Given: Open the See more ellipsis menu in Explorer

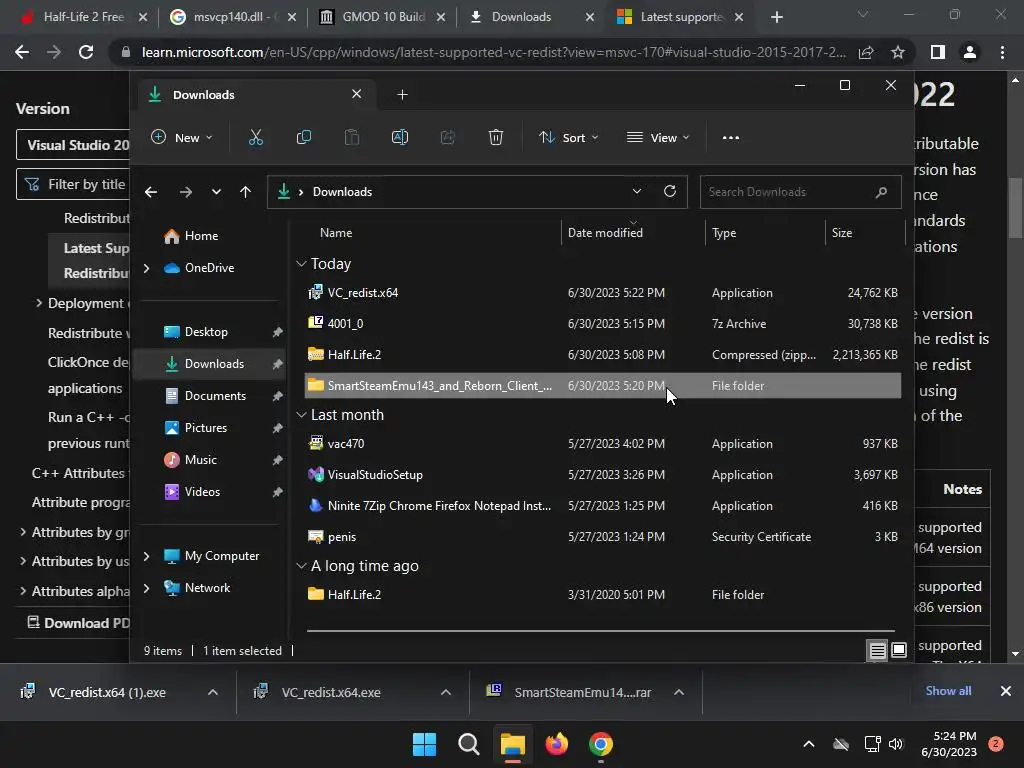Looking at the screenshot, I should click(x=731, y=137).
